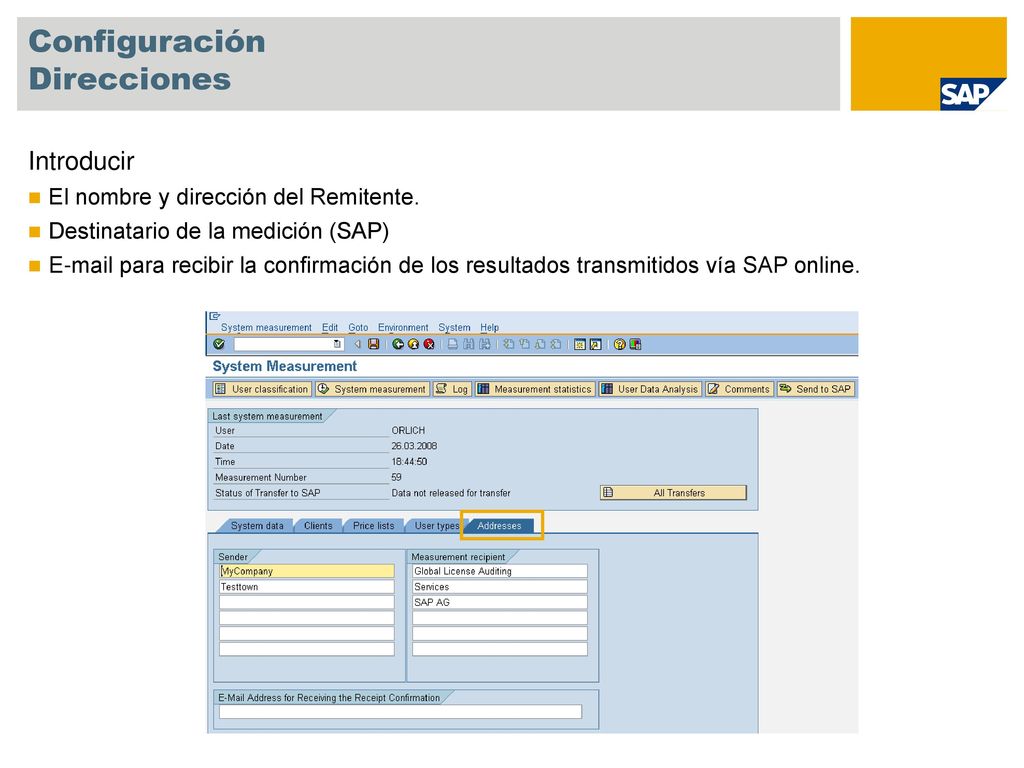Open the System menu

454,327
